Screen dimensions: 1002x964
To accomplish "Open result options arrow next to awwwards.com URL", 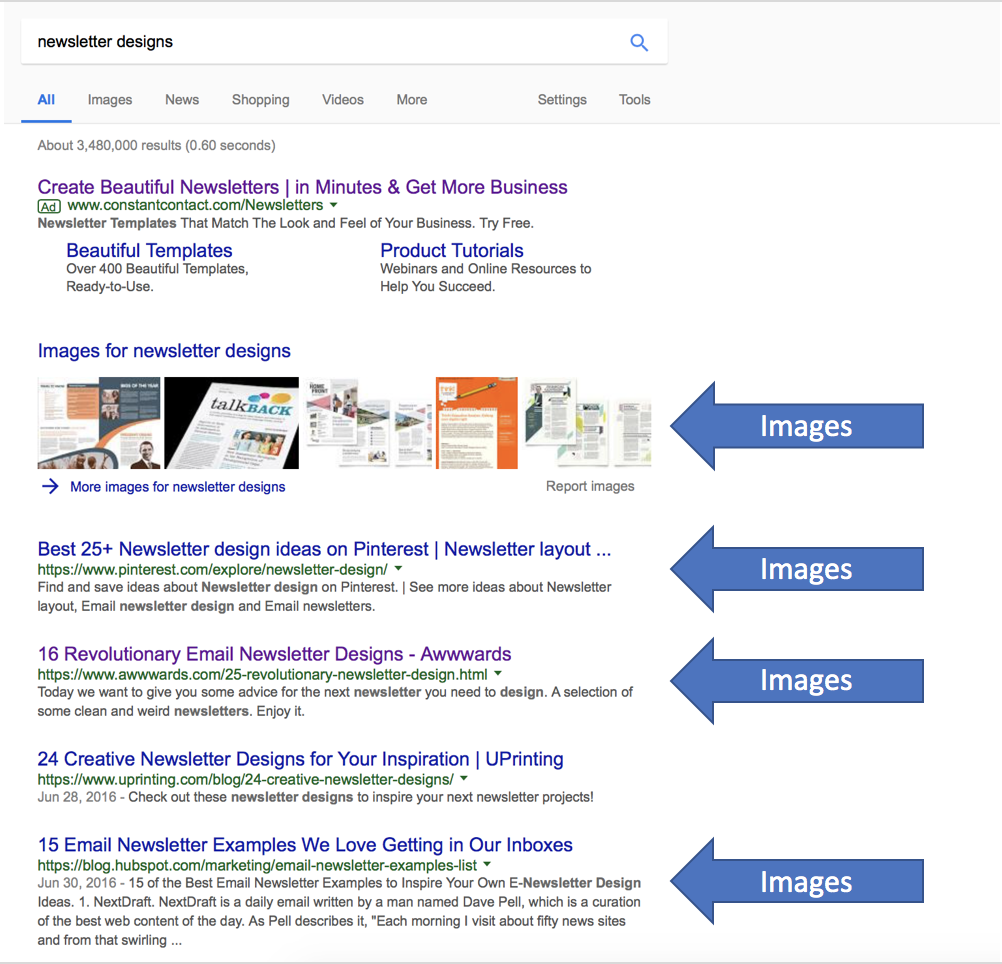I will tap(497, 673).
